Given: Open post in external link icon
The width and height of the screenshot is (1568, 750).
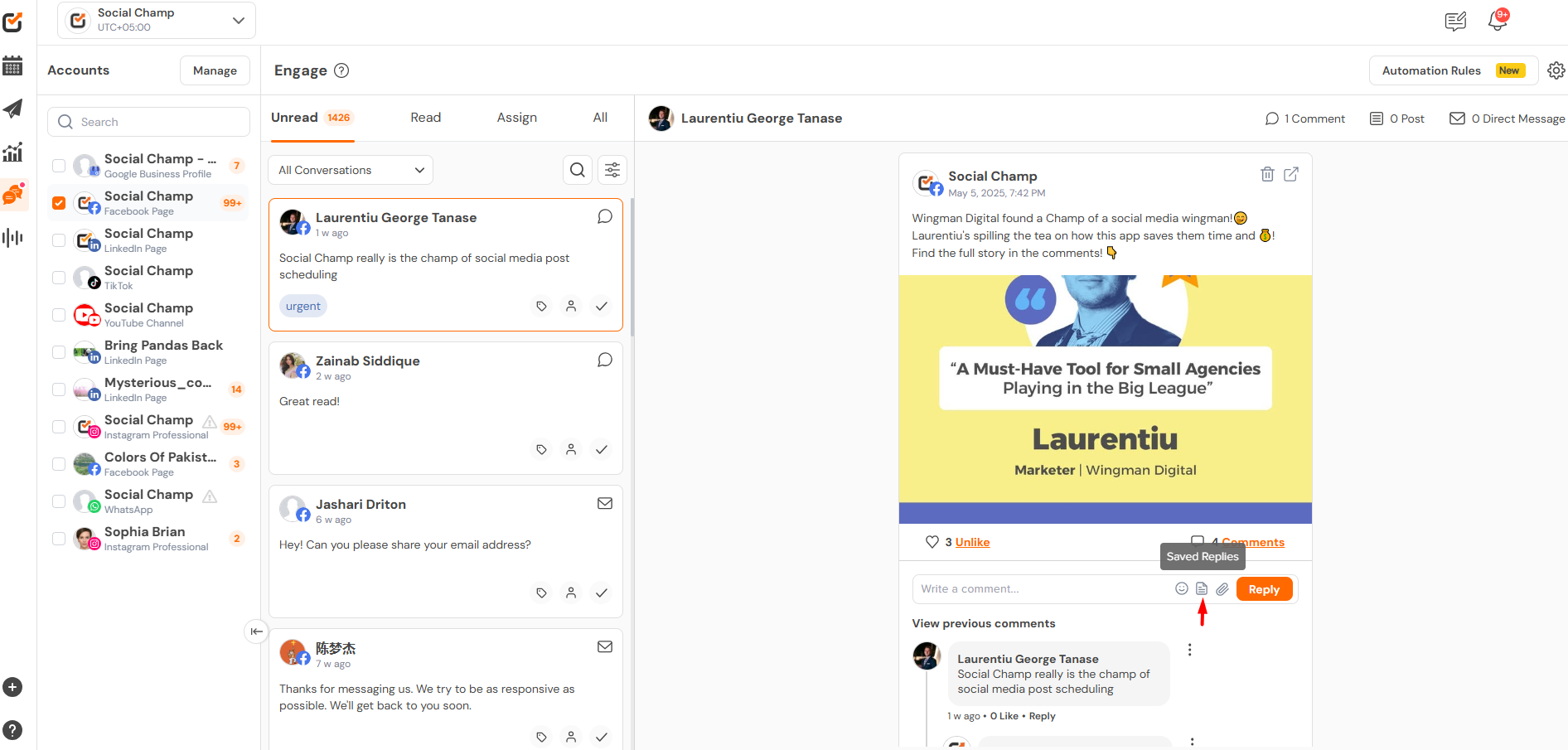Looking at the screenshot, I should 1291,174.
